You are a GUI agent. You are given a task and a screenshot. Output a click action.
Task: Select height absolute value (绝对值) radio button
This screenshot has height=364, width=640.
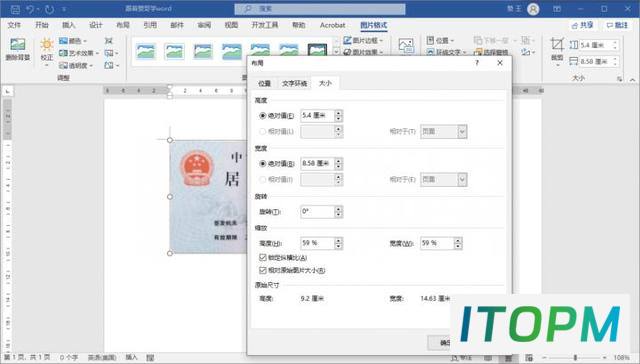263,116
